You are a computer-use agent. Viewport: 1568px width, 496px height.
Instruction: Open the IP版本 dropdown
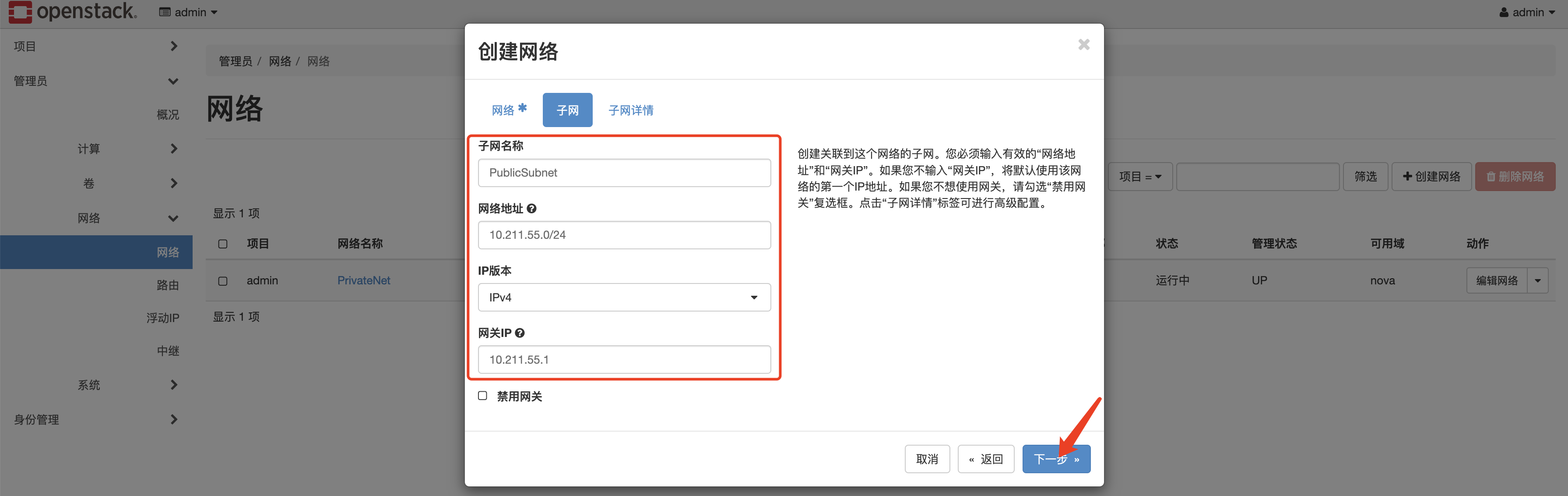click(624, 298)
